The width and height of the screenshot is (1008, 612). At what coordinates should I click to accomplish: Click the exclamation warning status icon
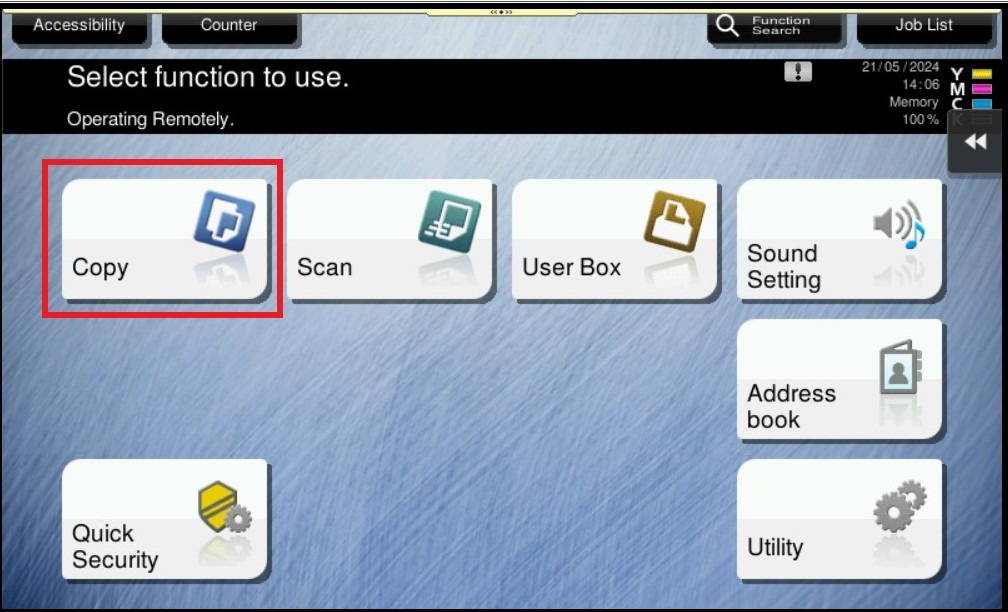798,72
